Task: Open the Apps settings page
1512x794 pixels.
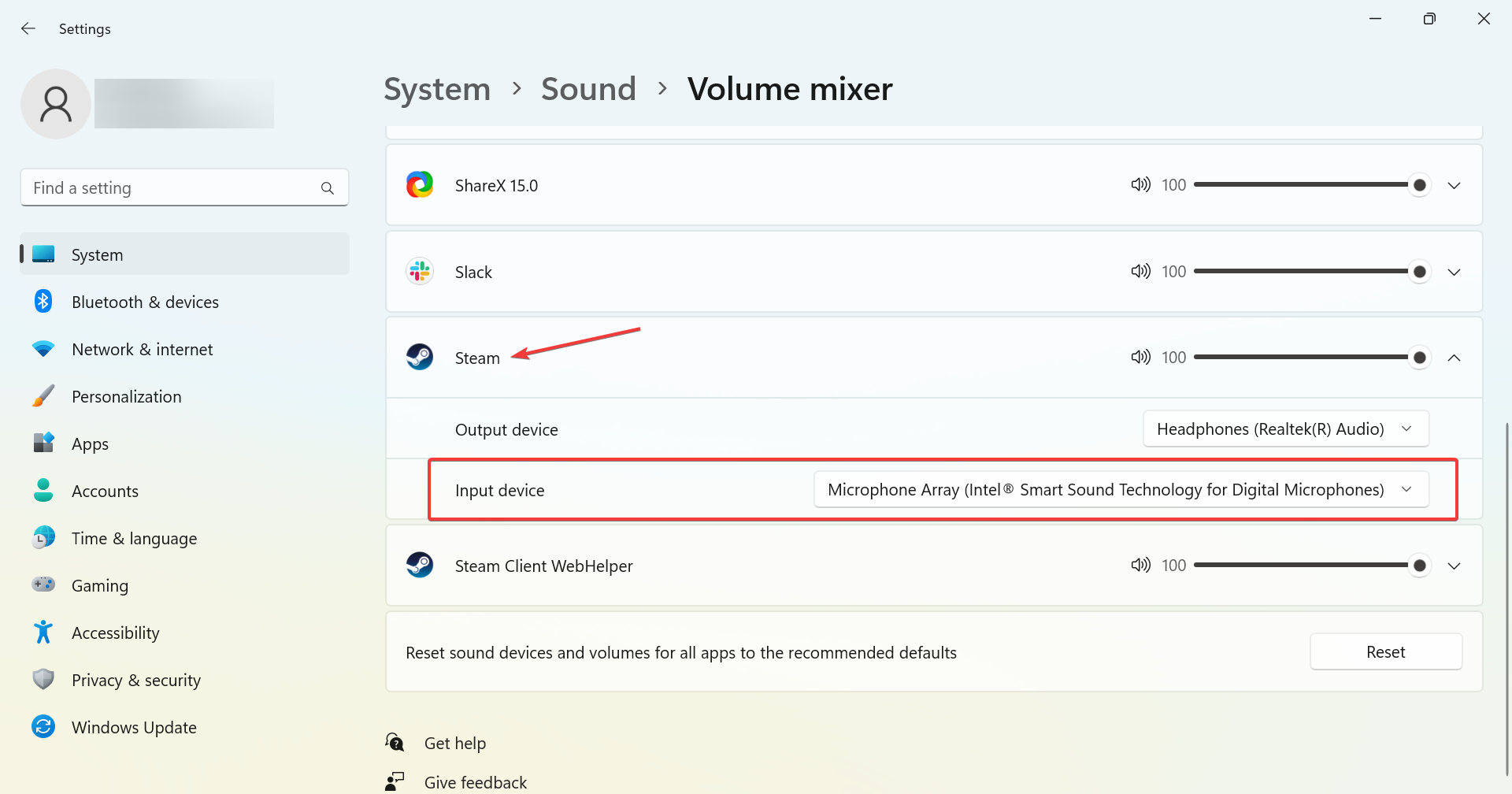Action: pos(184,443)
